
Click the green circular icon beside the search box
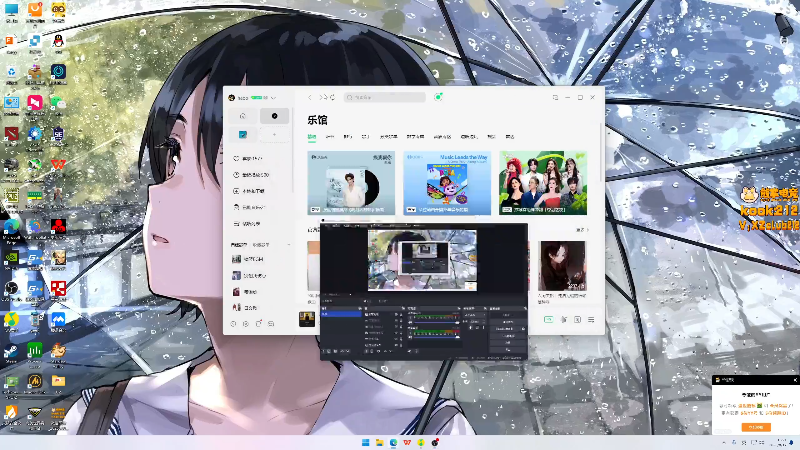click(438, 96)
